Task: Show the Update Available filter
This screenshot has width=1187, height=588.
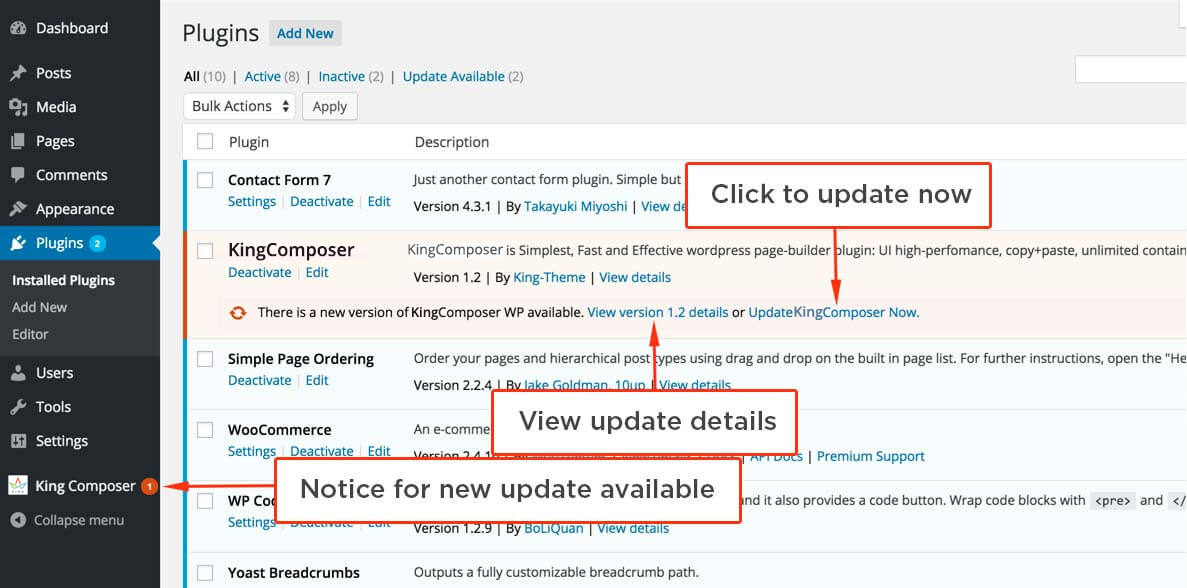Action: (x=453, y=76)
